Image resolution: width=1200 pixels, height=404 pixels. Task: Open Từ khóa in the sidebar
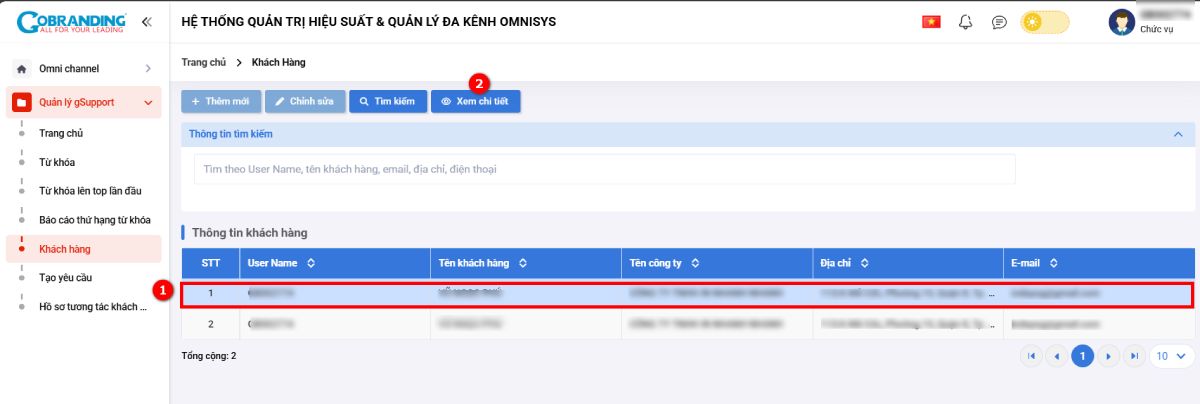tap(57, 162)
